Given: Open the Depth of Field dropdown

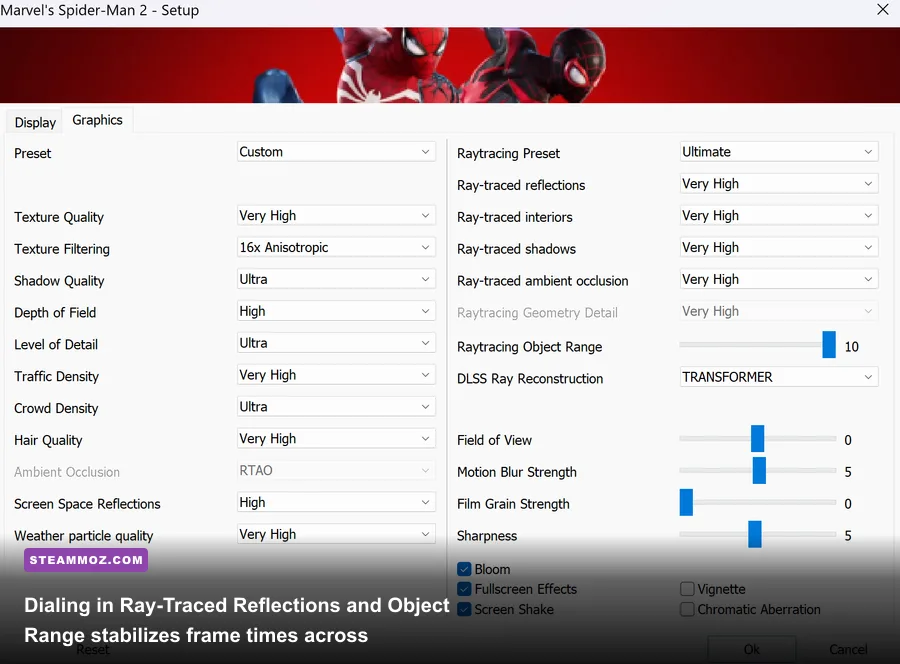Looking at the screenshot, I should [x=336, y=311].
